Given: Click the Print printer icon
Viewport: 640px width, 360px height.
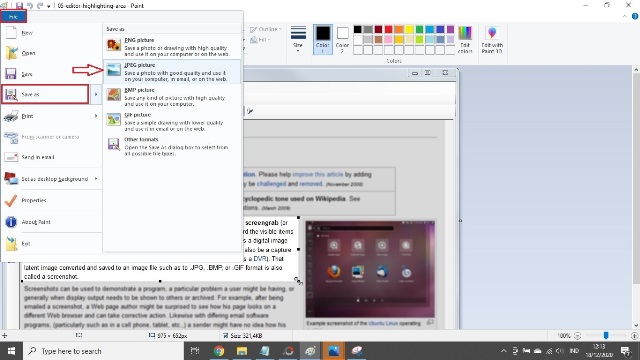Looking at the screenshot, I should coord(11,116).
